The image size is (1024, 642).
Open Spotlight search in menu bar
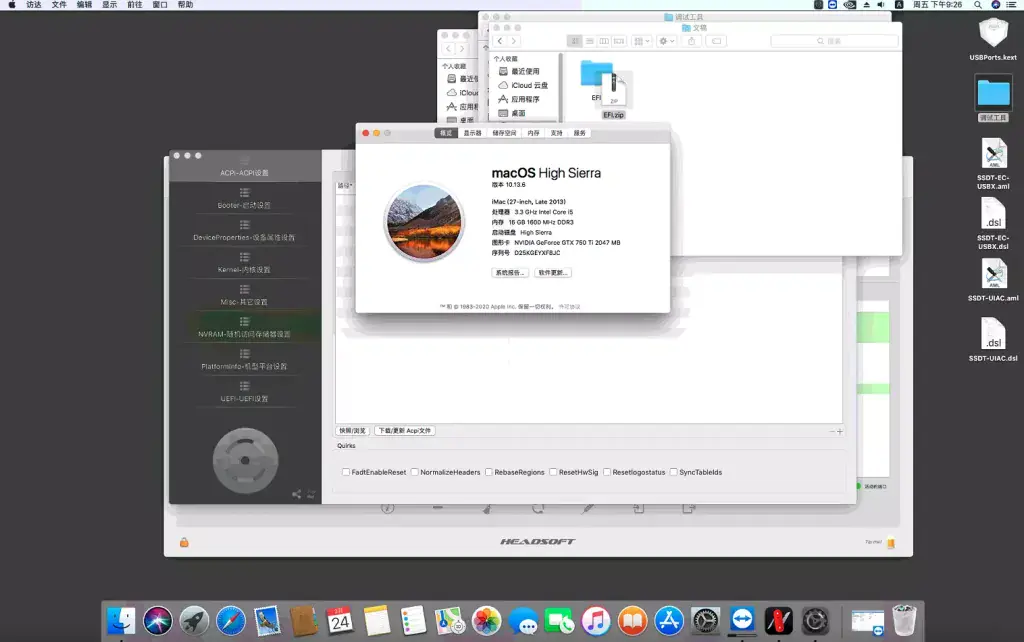click(978, 5)
